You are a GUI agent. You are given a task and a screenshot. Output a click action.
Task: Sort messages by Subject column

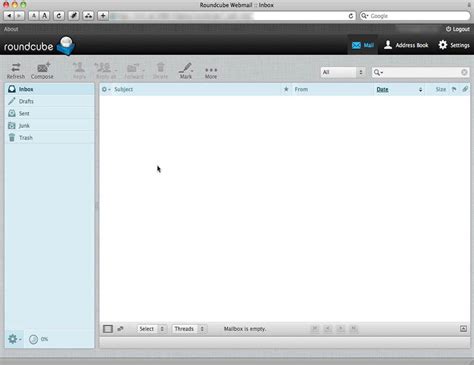pos(124,89)
